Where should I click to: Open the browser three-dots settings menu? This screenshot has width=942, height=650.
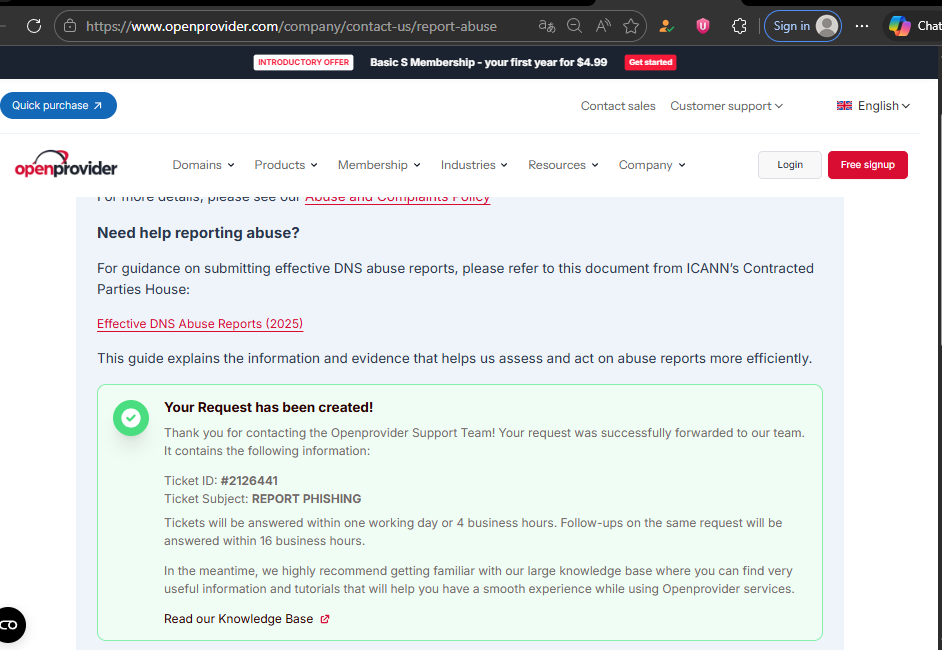click(x=861, y=26)
